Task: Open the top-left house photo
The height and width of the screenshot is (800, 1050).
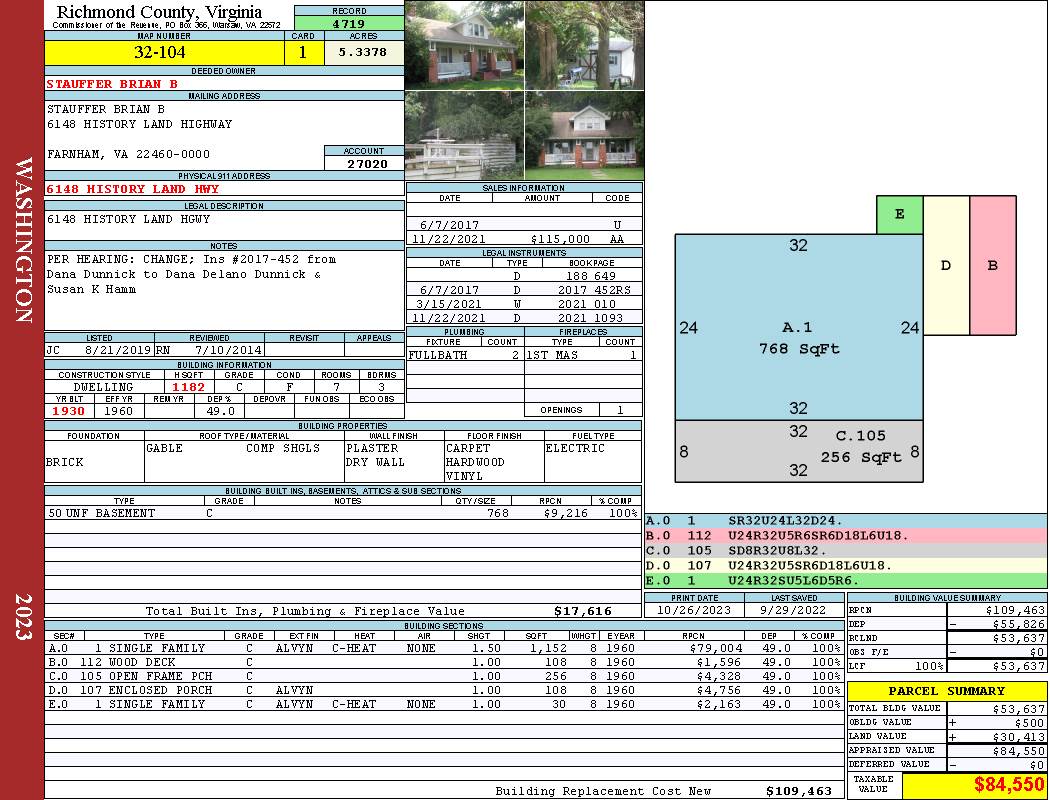Action: (x=464, y=45)
